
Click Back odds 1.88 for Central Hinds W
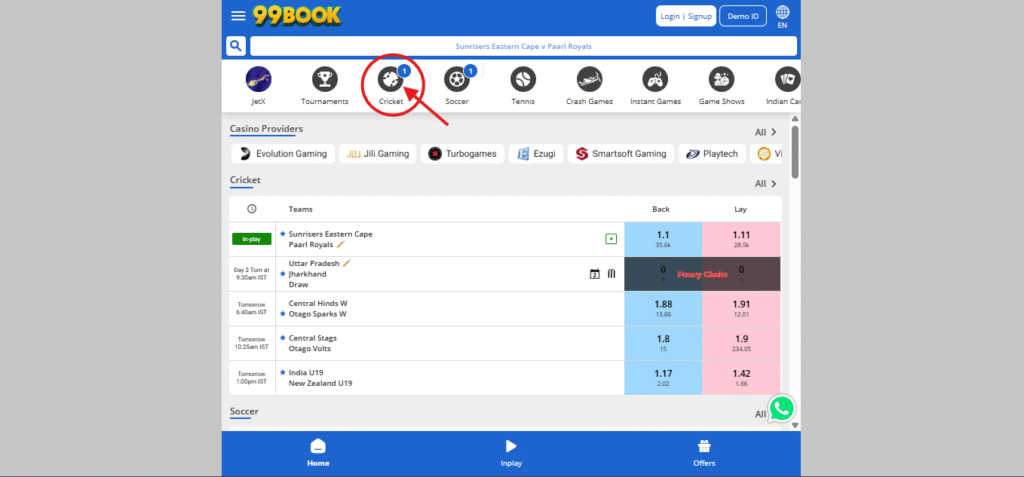point(663,308)
